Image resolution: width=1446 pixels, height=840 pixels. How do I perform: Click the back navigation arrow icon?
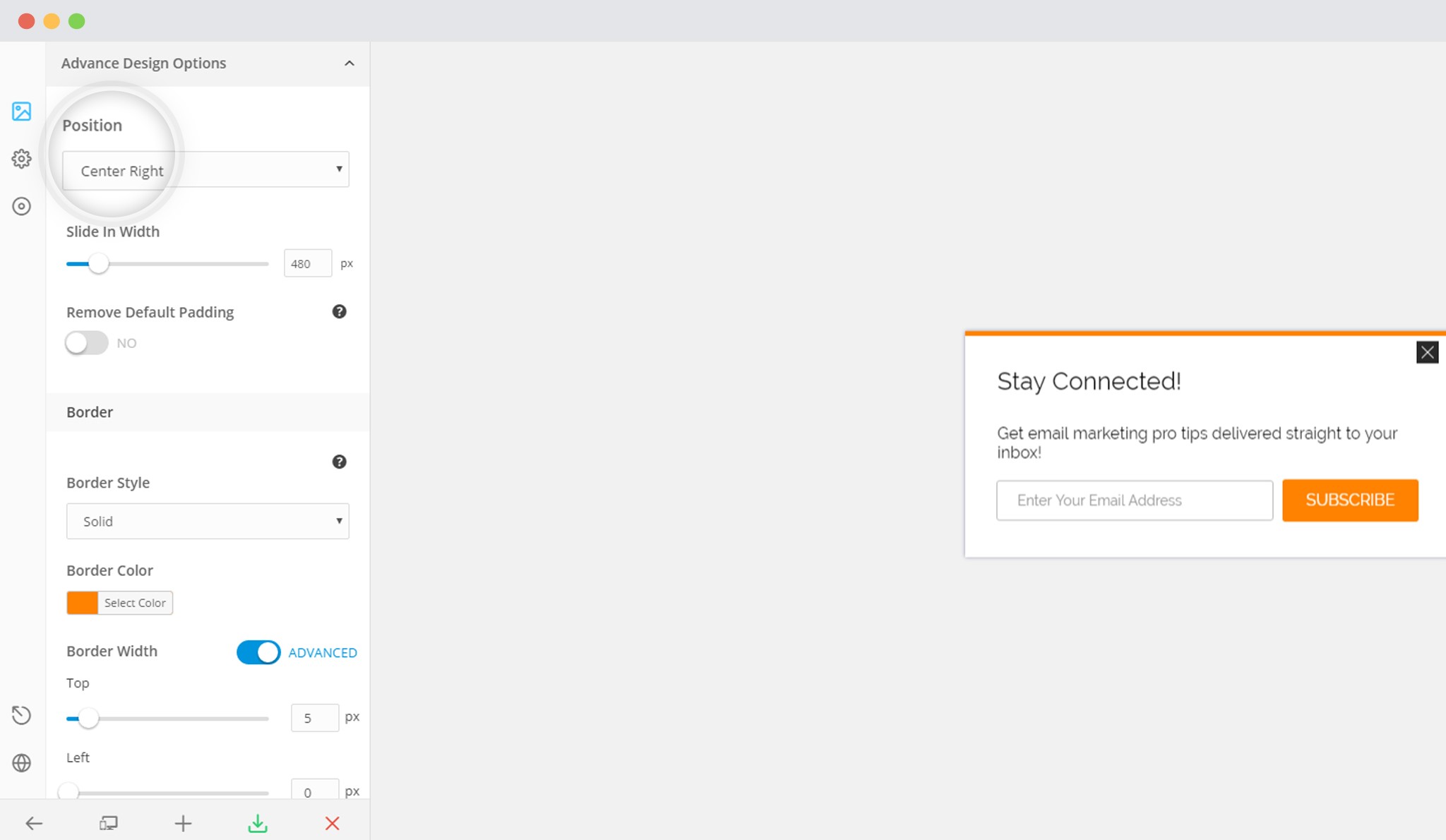[34, 822]
